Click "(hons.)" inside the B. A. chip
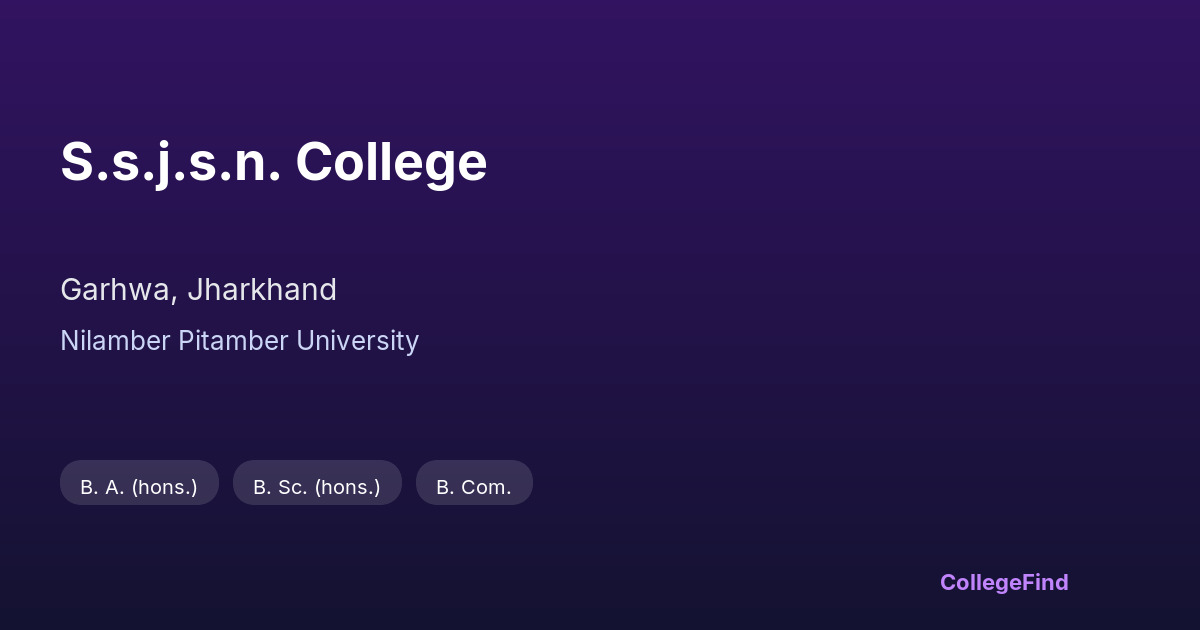 tap(164, 488)
